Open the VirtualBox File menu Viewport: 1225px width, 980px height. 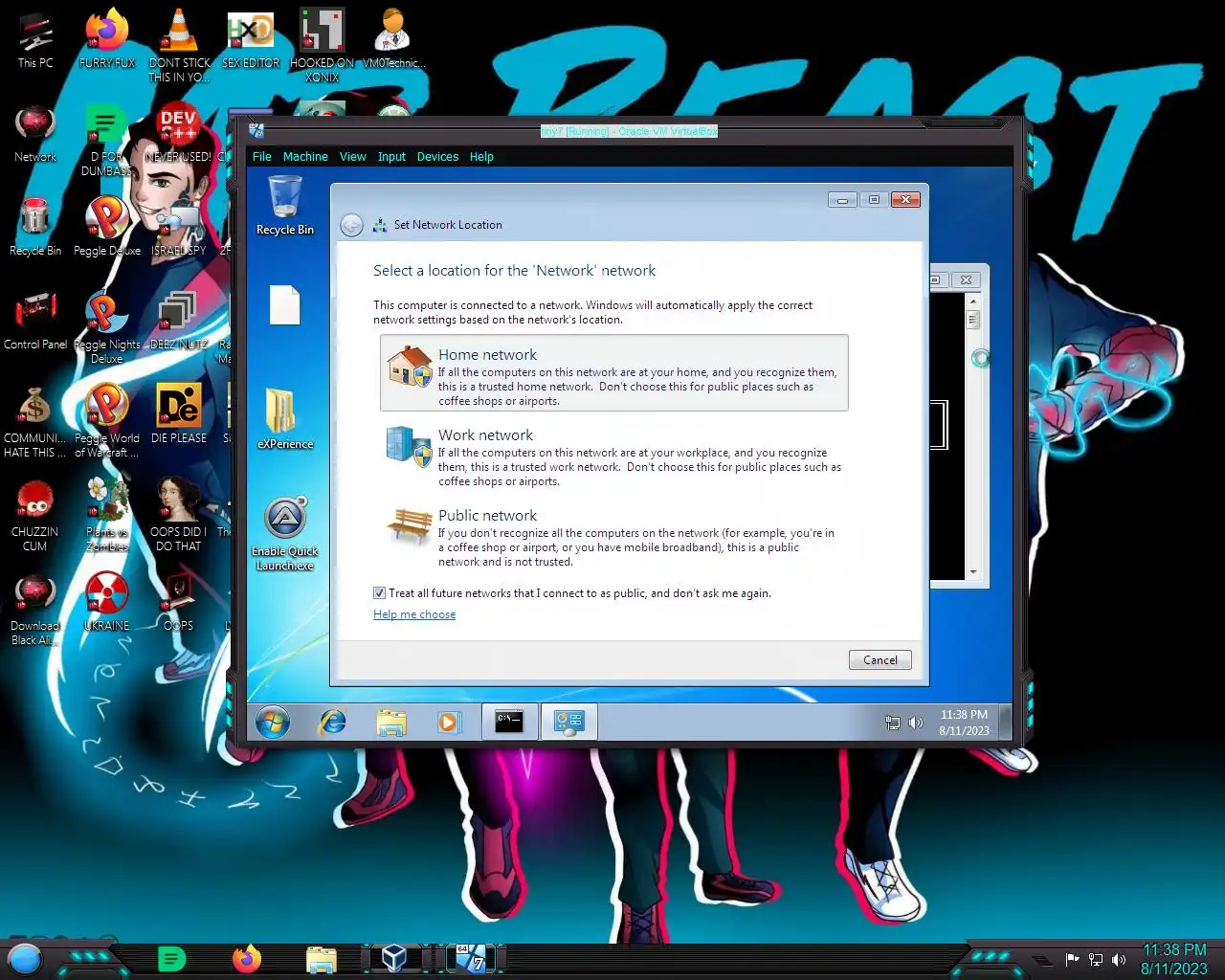(x=262, y=157)
